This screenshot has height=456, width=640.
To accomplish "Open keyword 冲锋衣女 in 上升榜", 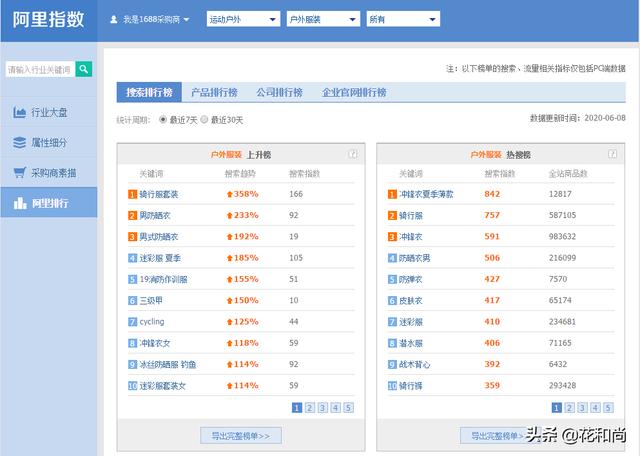I will 155,343.
